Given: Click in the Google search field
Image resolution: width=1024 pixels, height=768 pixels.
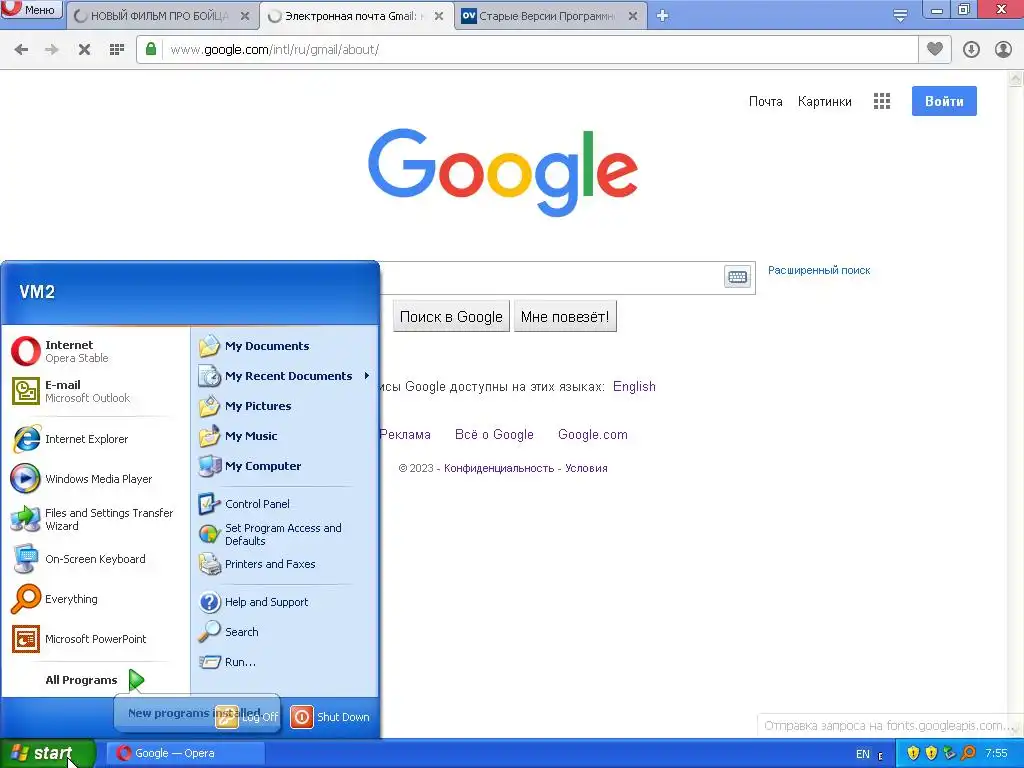Looking at the screenshot, I should tap(552, 278).
